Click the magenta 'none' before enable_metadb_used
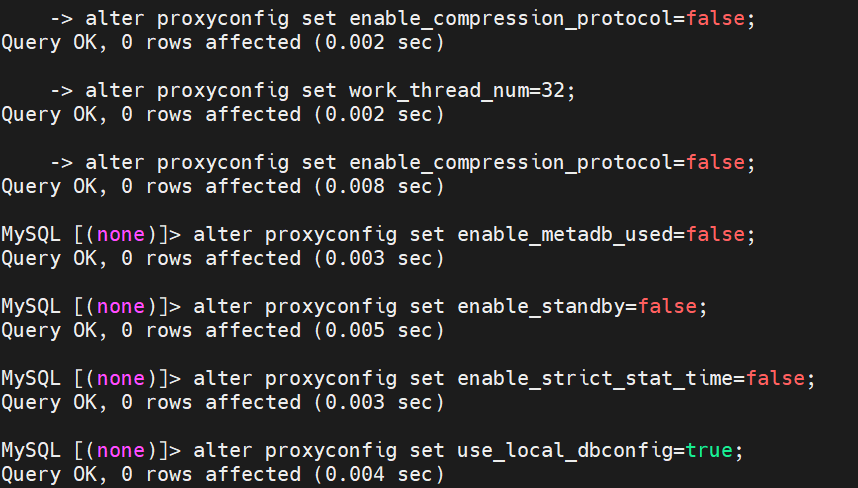The height and width of the screenshot is (488, 858). (x=120, y=235)
